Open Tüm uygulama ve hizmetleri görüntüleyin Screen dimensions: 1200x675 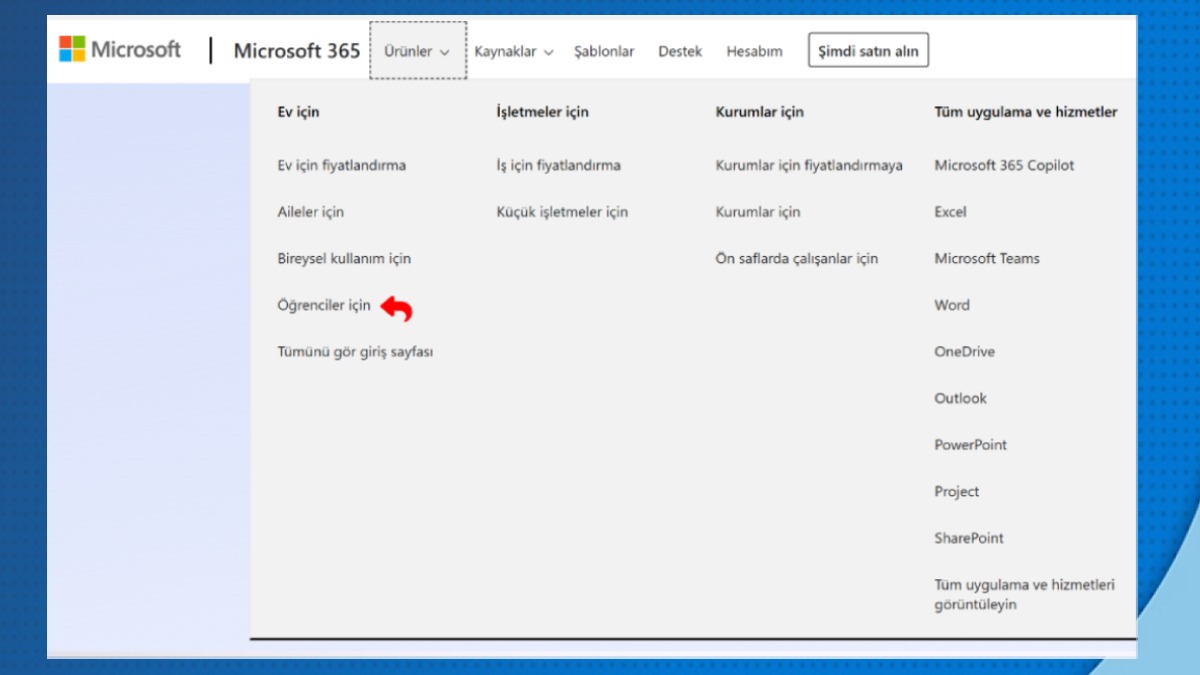(1024, 594)
